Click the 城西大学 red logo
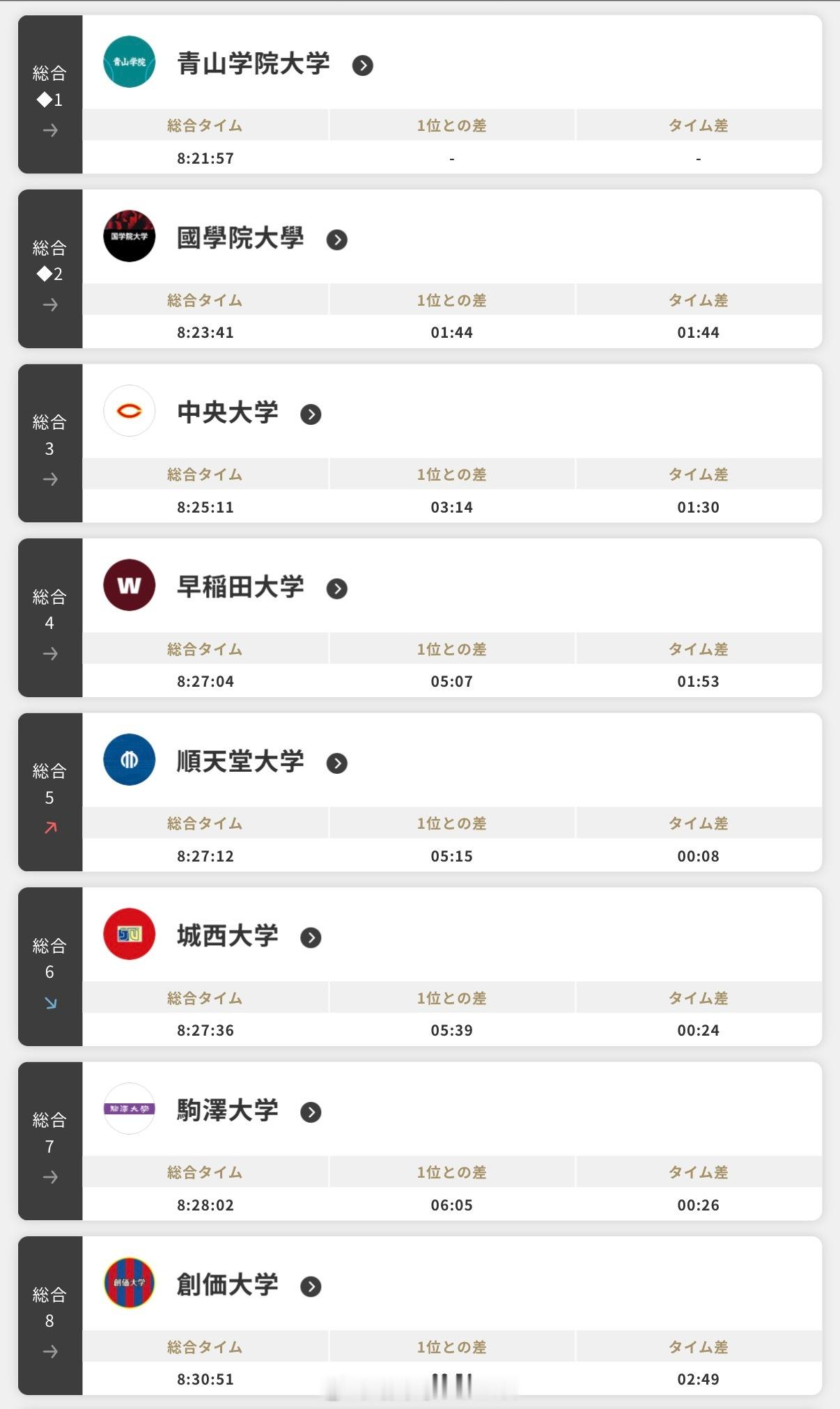Viewport: 840px width, 1409px height. (x=129, y=934)
